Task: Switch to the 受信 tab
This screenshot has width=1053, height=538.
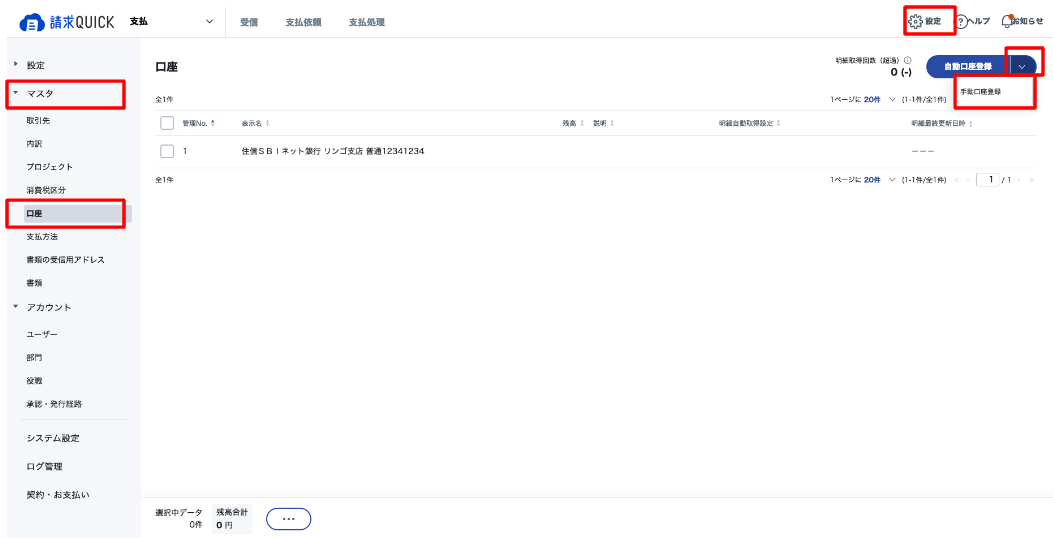Action: pyautogui.click(x=249, y=21)
